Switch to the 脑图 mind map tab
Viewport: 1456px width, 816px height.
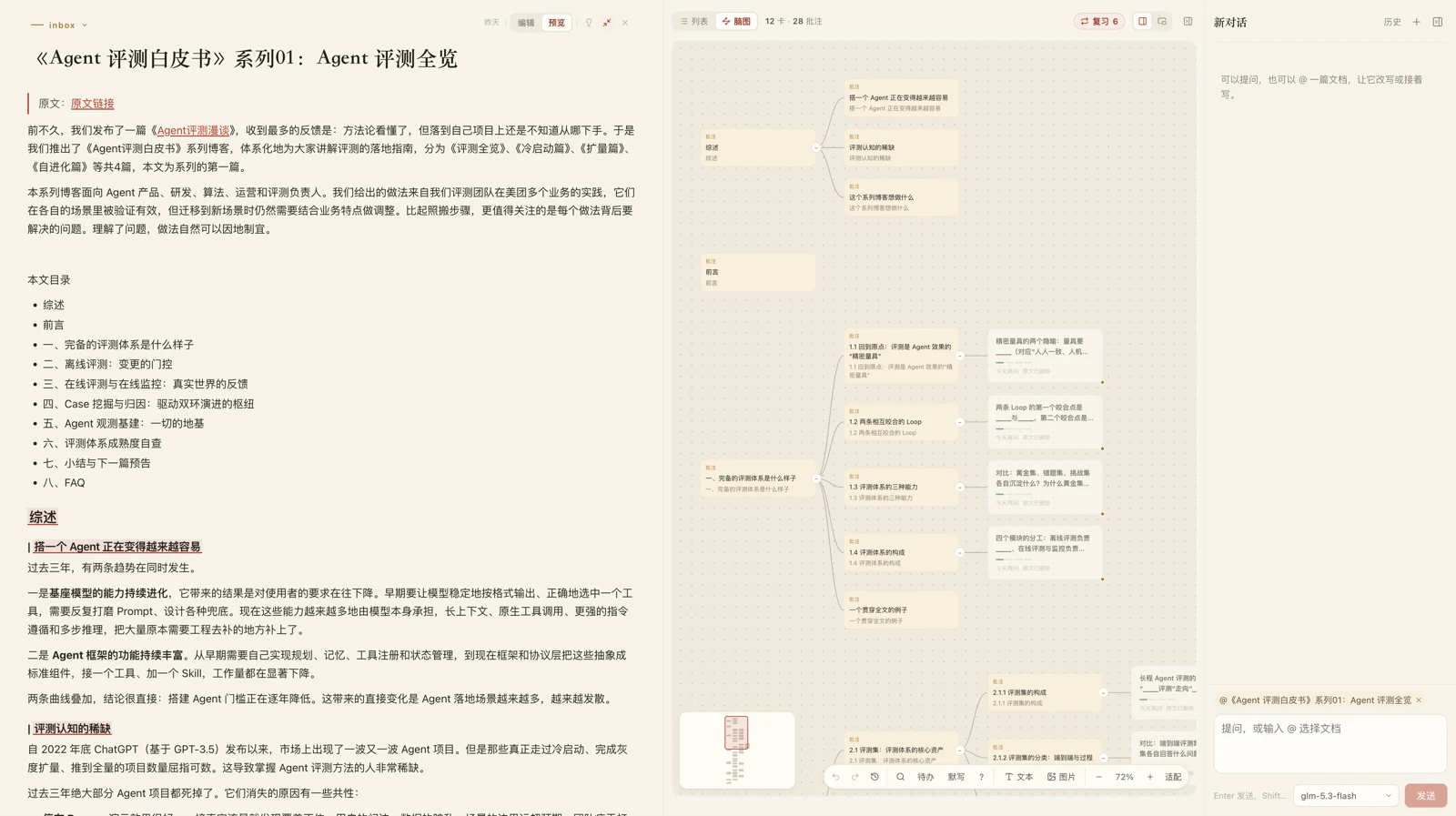(736, 22)
